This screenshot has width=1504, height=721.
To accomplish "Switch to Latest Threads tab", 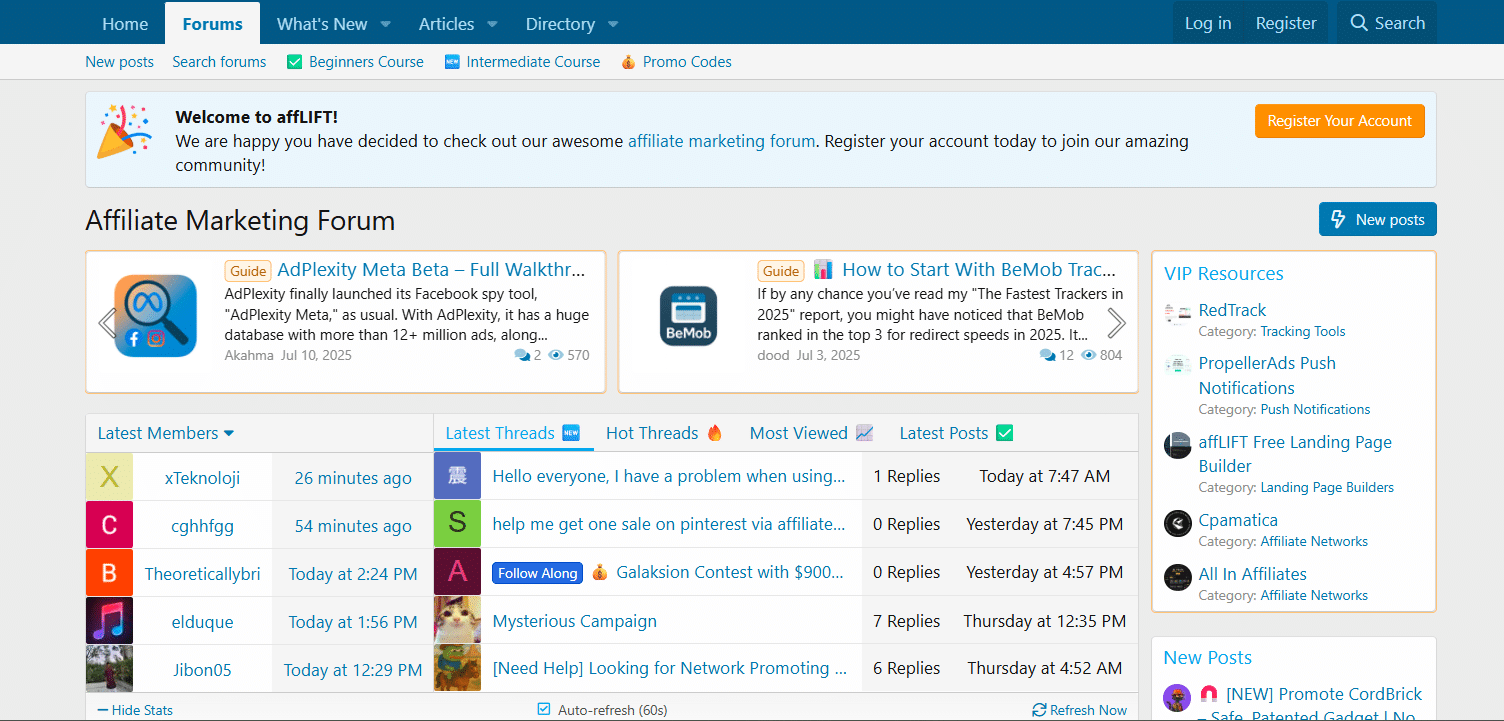I will (513, 433).
